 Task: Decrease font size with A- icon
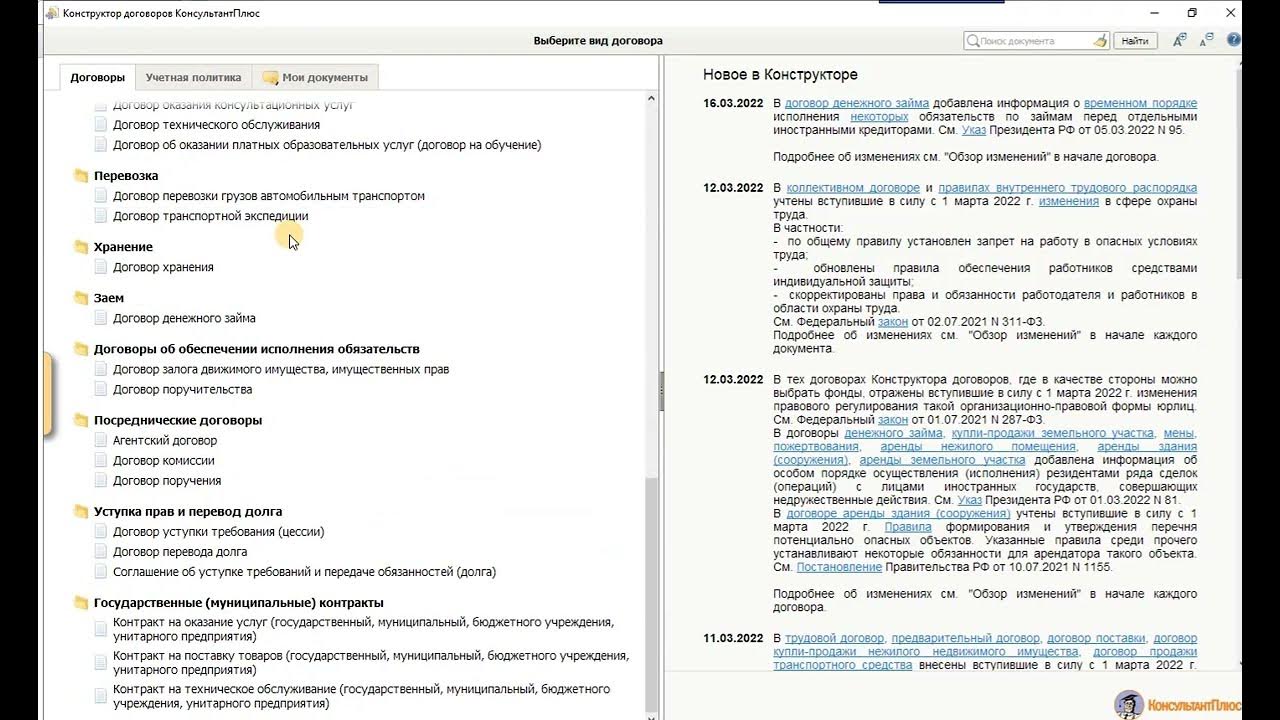pos(1206,39)
